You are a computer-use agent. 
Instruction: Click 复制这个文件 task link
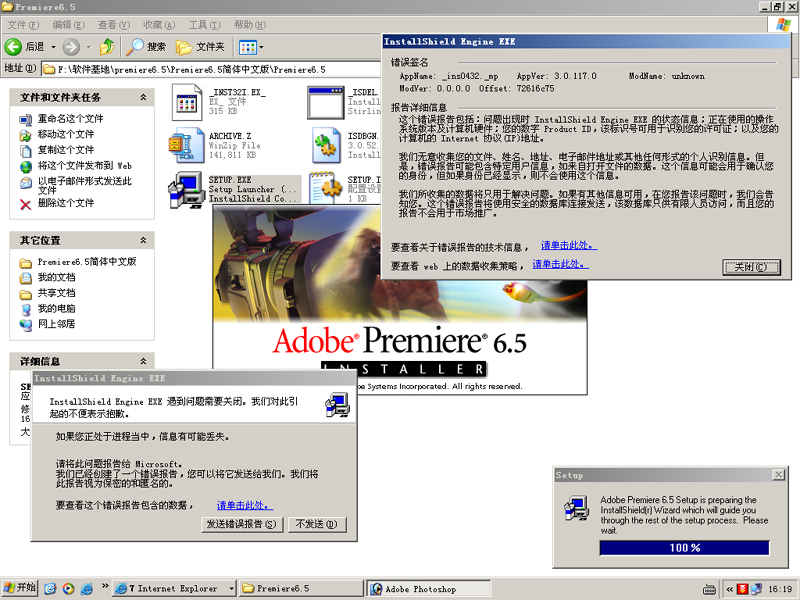[x=66, y=149]
